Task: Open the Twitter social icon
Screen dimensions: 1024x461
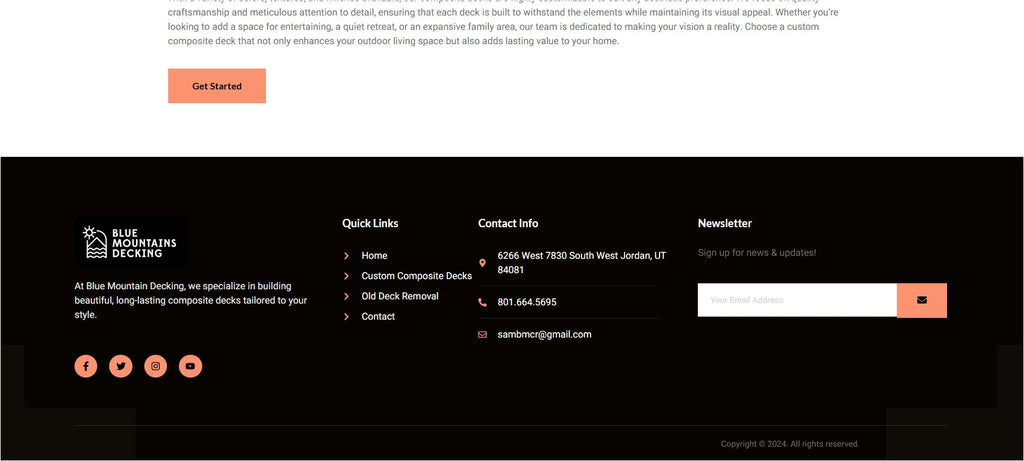Action: click(x=121, y=366)
